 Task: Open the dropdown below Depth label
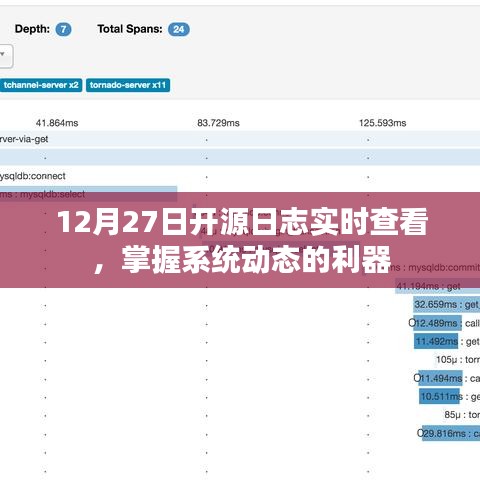coord(5,56)
